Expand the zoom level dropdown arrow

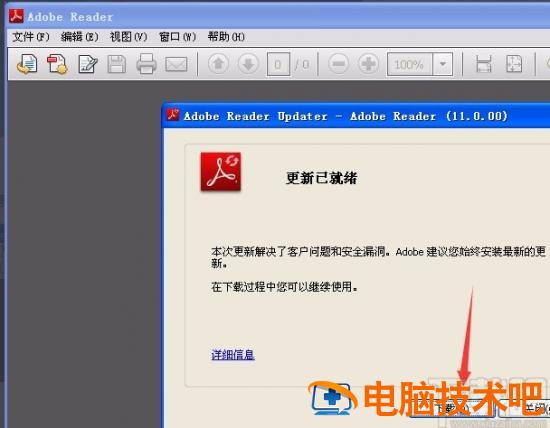[x=443, y=64]
